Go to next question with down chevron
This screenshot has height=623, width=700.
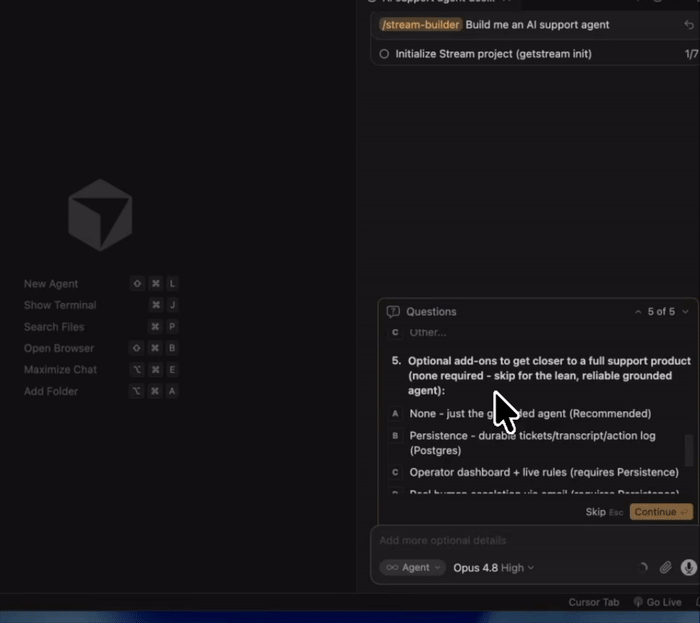pos(685,312)
